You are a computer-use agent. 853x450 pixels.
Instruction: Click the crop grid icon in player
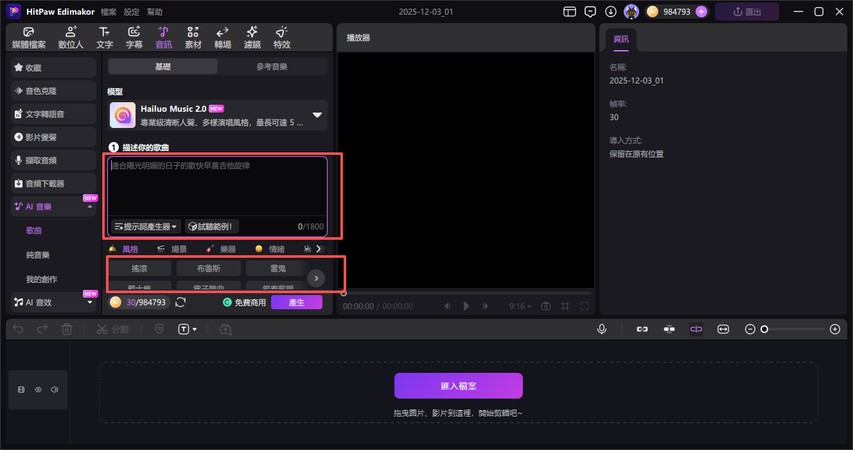tap(565, 306)
